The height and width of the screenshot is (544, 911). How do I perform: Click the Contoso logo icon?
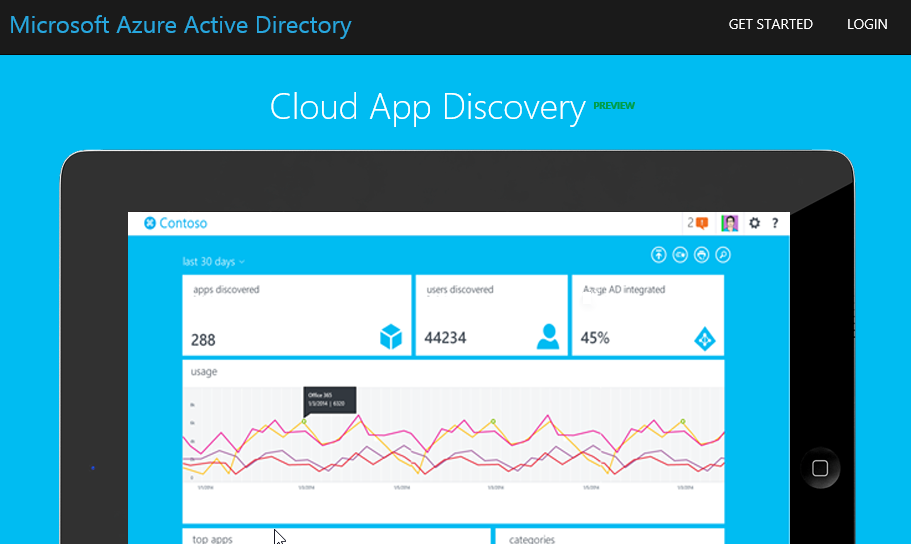pyautogui.click(x=150, y=223)
